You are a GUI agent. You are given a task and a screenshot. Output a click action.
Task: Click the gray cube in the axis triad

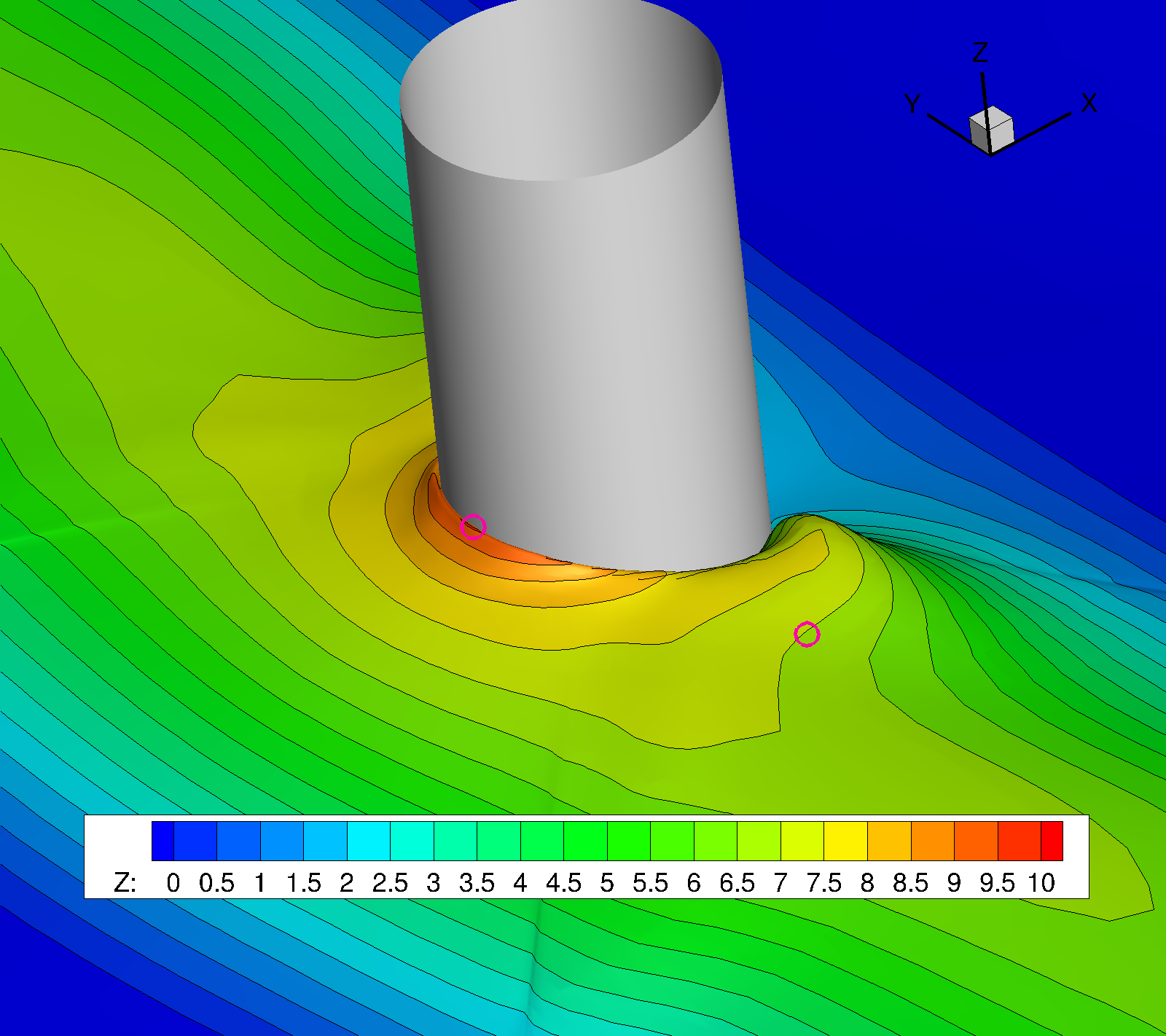tap(991, 130)
